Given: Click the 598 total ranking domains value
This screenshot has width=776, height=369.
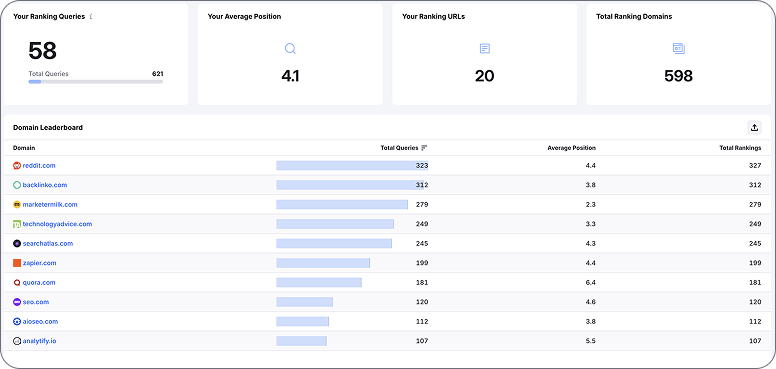Looking at the screenshot, I should (x=679, y=76).
